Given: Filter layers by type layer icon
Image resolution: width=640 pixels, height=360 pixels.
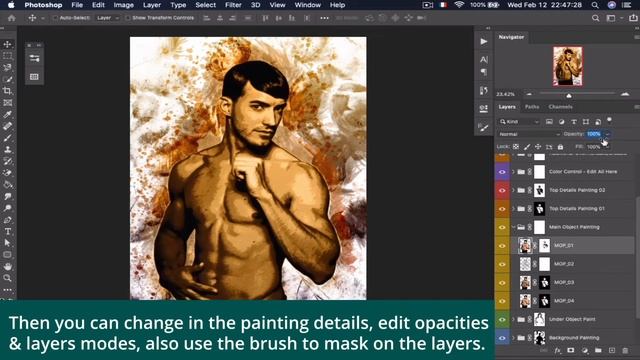Looking at the screenshot, I should (x=574, y=122).
